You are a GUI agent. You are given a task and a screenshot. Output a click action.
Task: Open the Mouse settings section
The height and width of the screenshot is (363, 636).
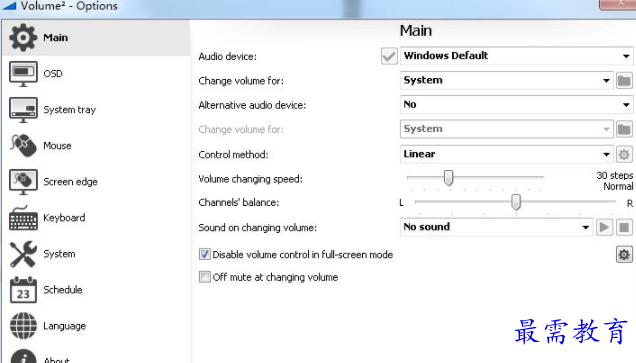tap(57, 146)
